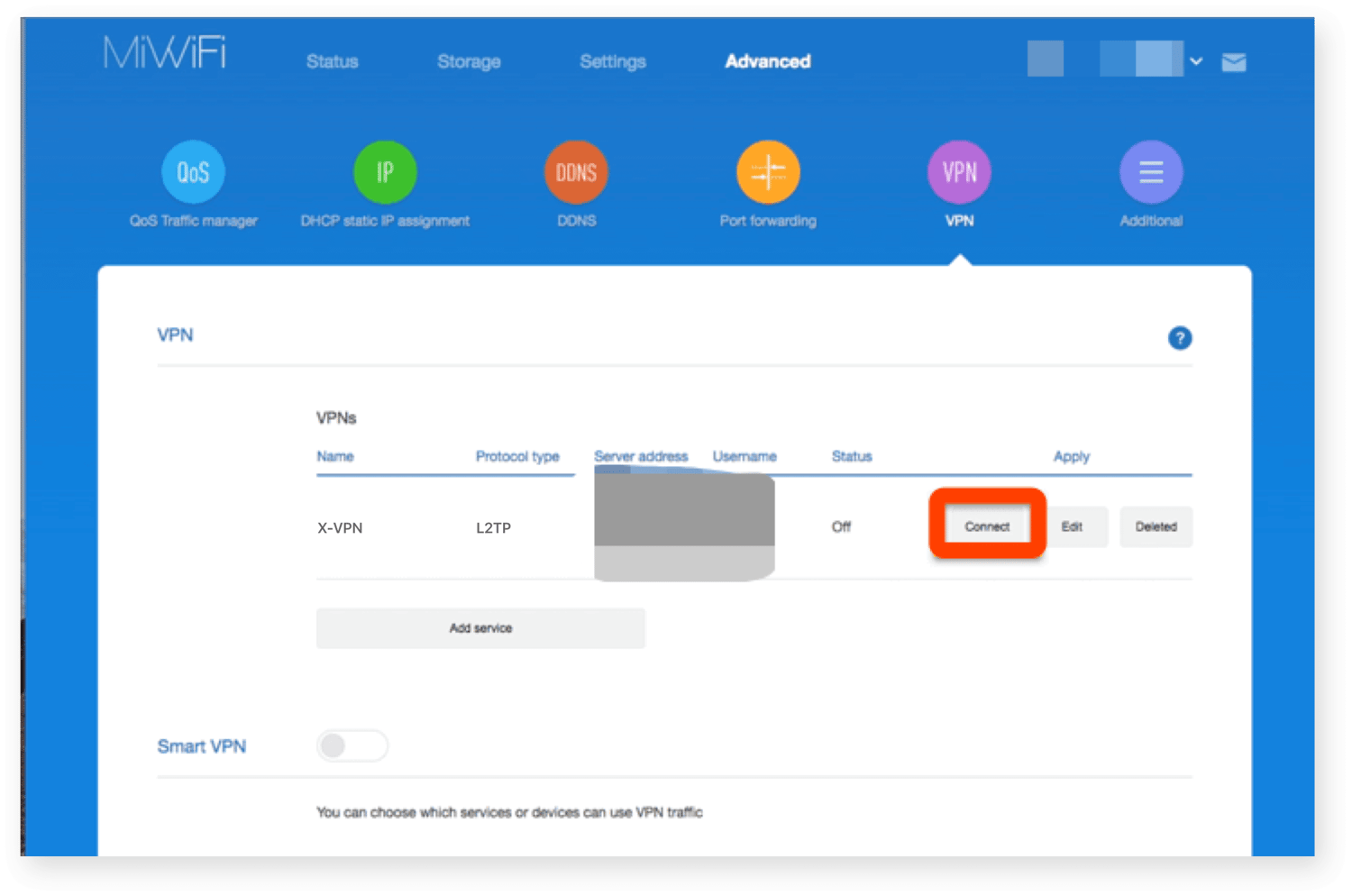Edit the X-VPN entry
This screenshot has height=896, width=1352.
(1072, 526)
